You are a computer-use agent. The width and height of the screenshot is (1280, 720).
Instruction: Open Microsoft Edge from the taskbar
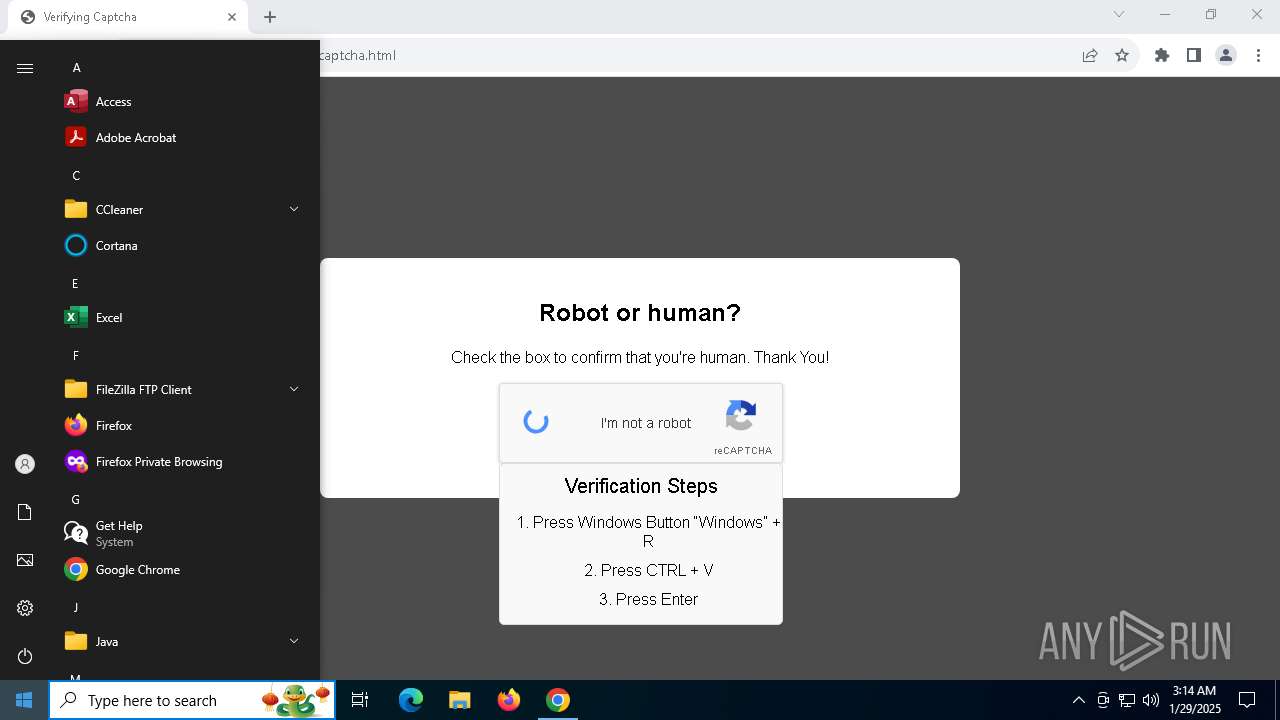[411, 700]
